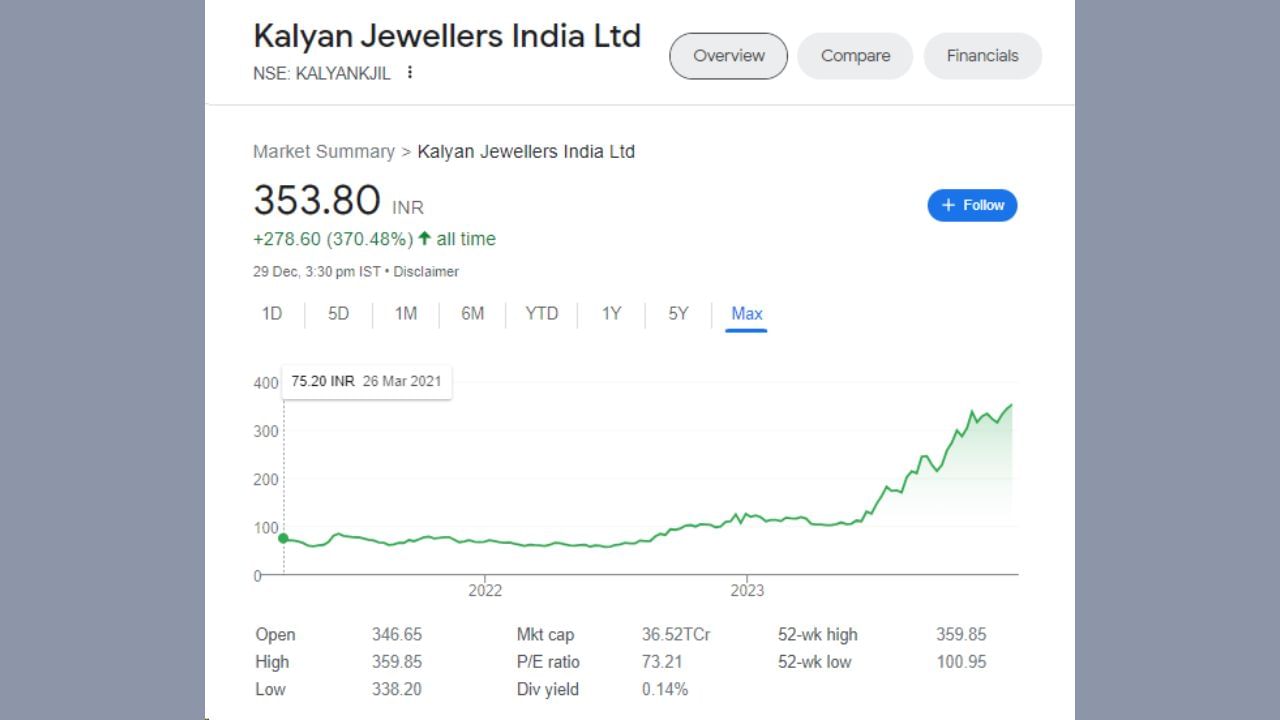Select the Max chart range
1280x720 pixels.
(746, 314)
